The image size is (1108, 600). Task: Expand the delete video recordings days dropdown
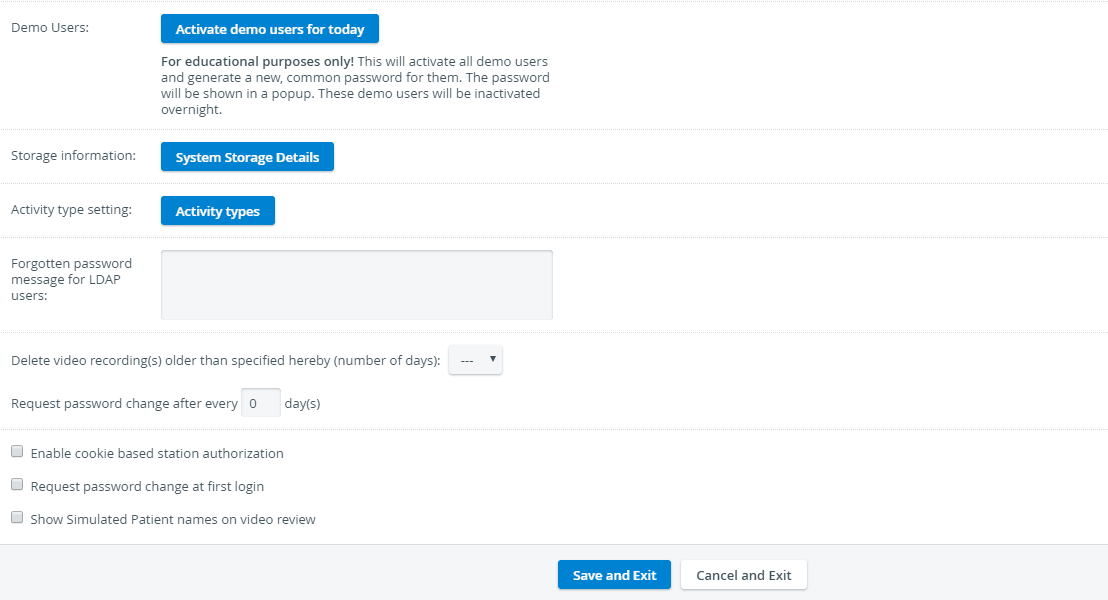click(x=476, y=360)
